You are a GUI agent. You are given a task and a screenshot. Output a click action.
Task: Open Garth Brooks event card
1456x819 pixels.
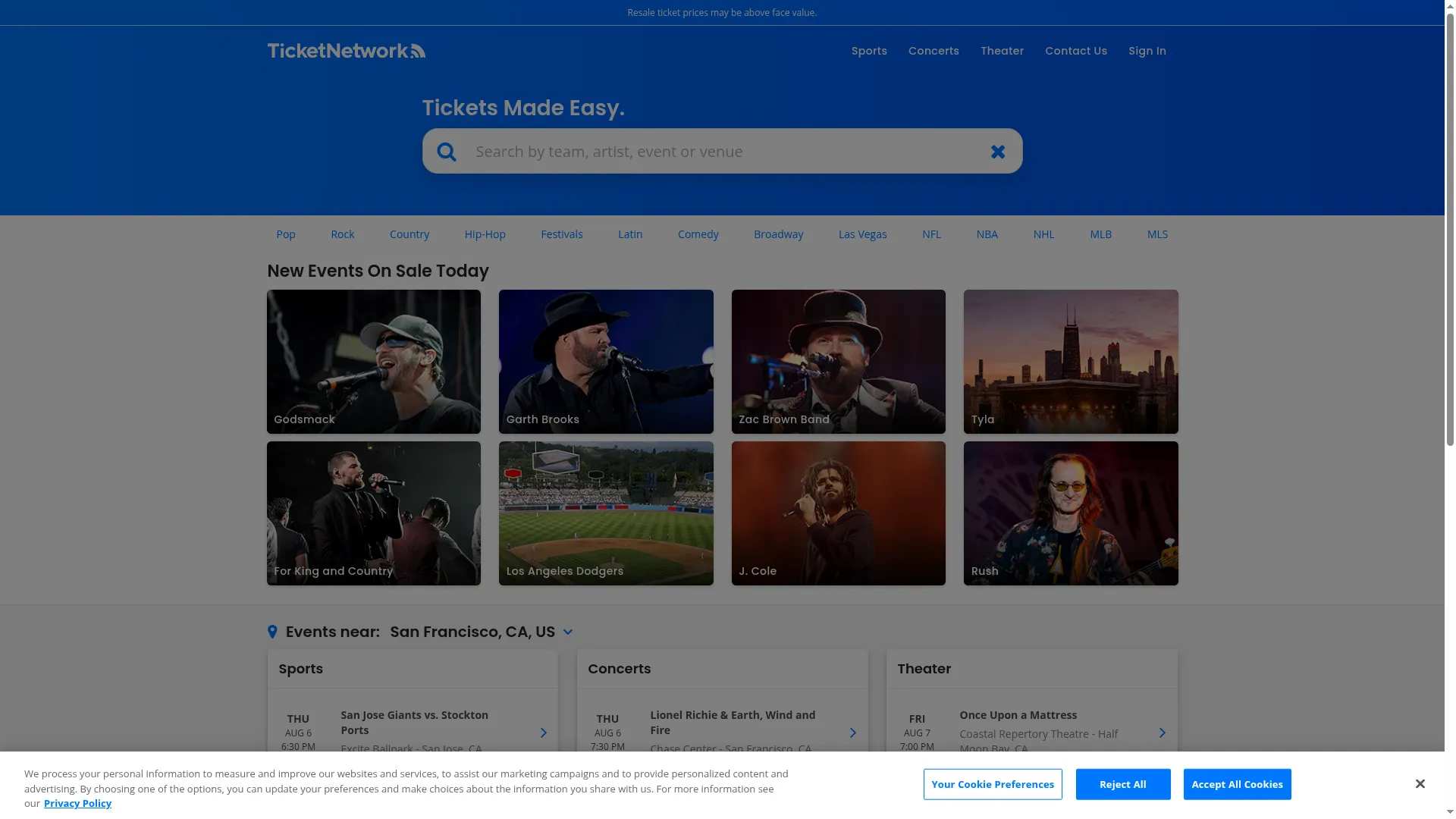point(606,362)
